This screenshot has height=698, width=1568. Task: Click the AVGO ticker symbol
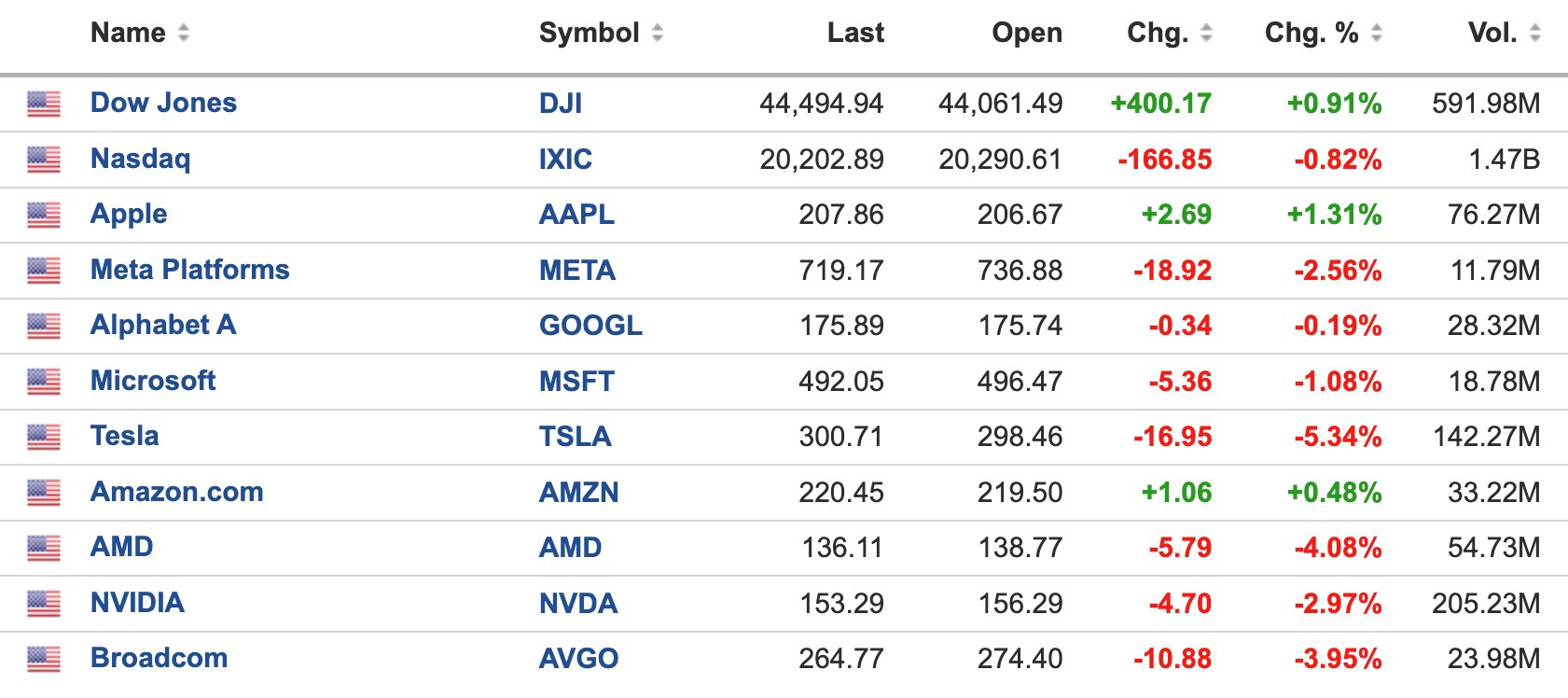point(578,659)
